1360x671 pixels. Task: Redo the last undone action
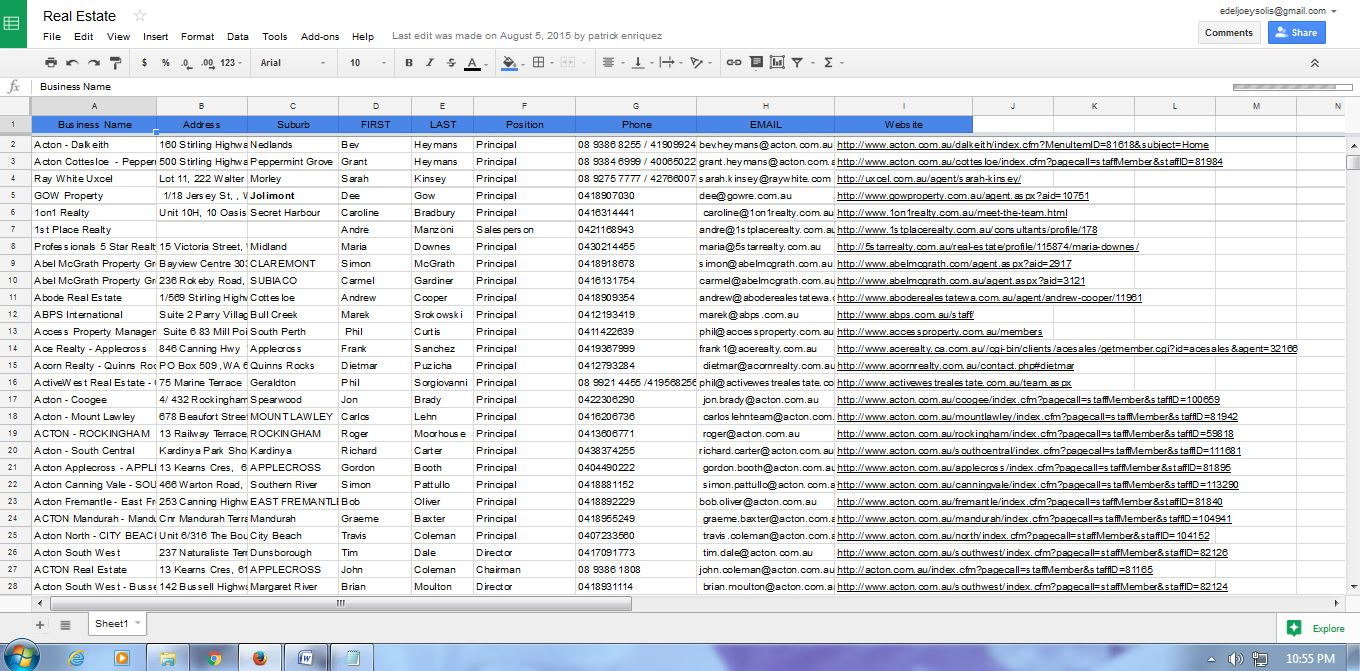(94, 62)
